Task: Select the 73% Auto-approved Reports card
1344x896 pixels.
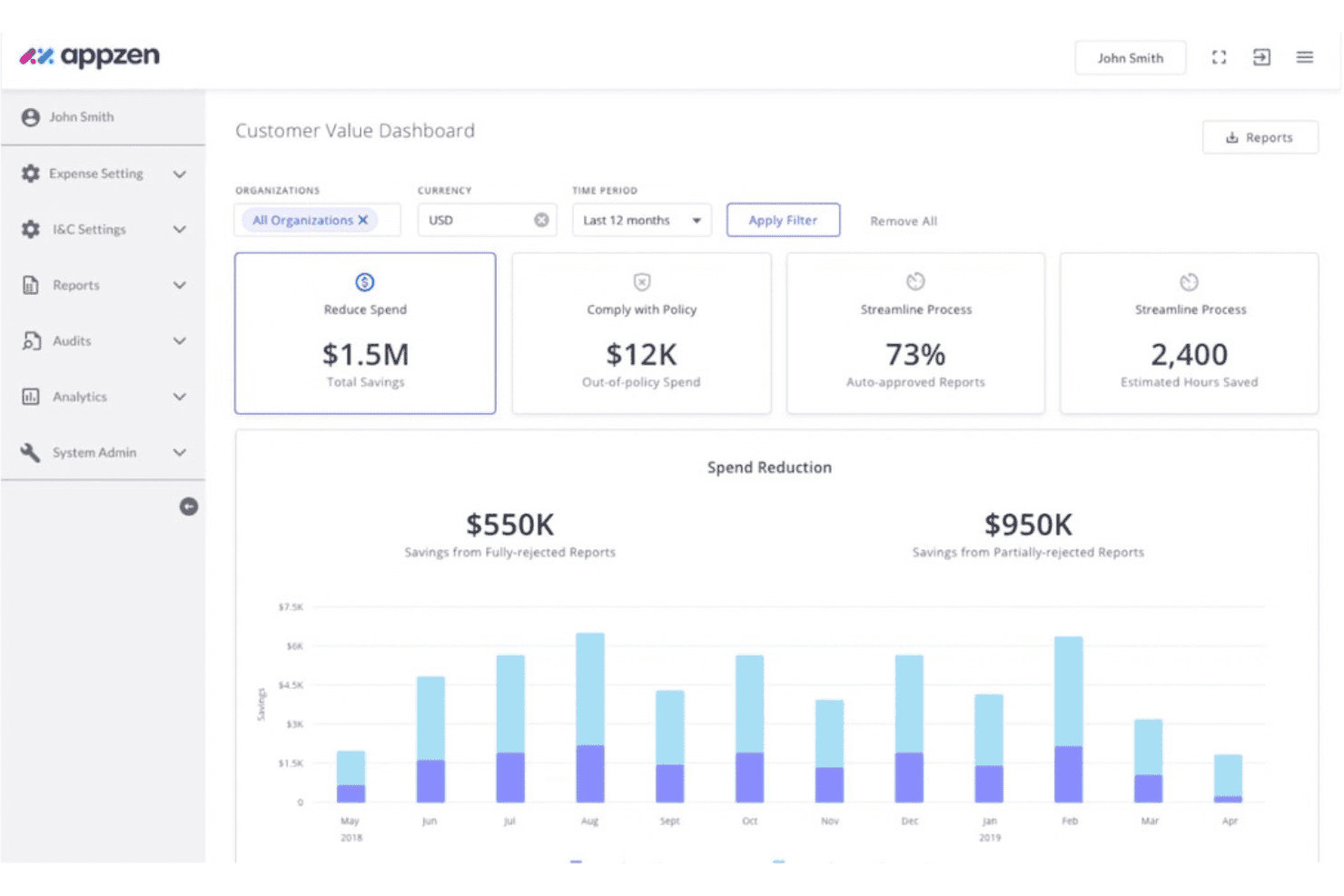Action: point(915,333)
